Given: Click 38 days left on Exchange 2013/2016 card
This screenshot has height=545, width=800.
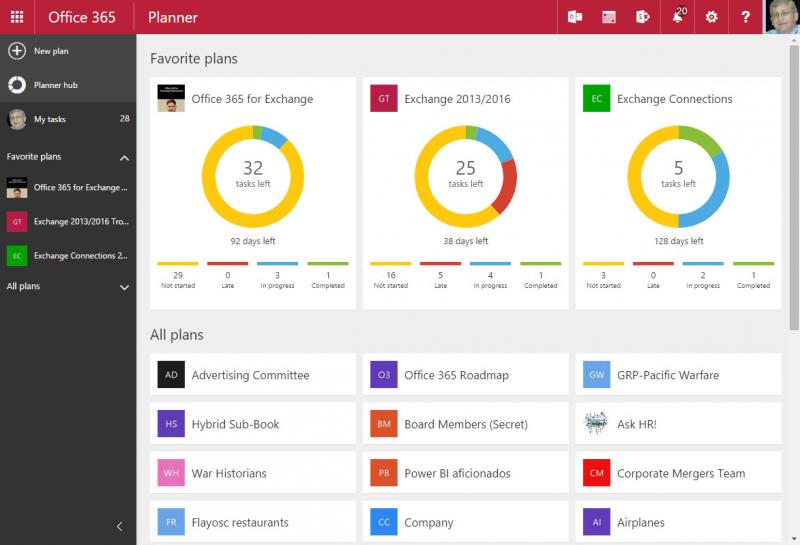Looking at the screenshot, I should (465, 241).
